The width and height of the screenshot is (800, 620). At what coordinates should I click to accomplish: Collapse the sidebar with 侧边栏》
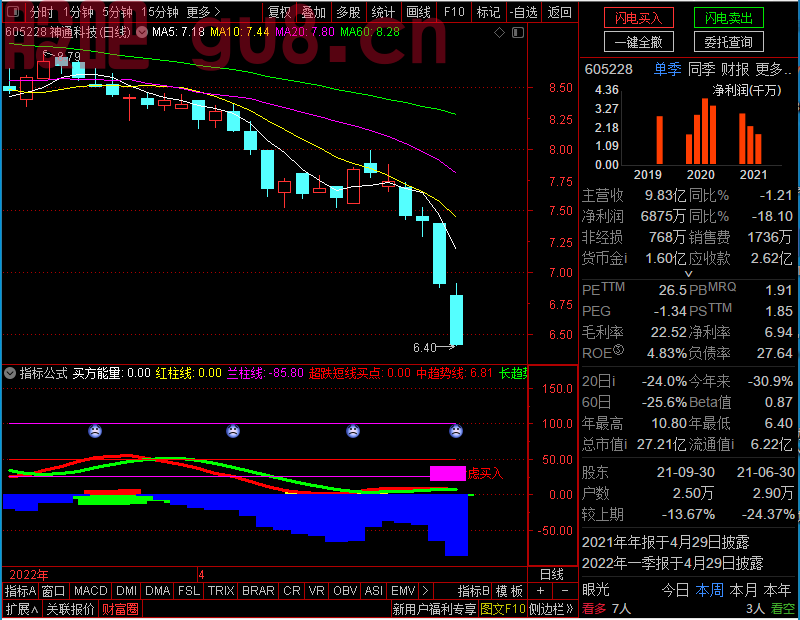click(552, 609)
